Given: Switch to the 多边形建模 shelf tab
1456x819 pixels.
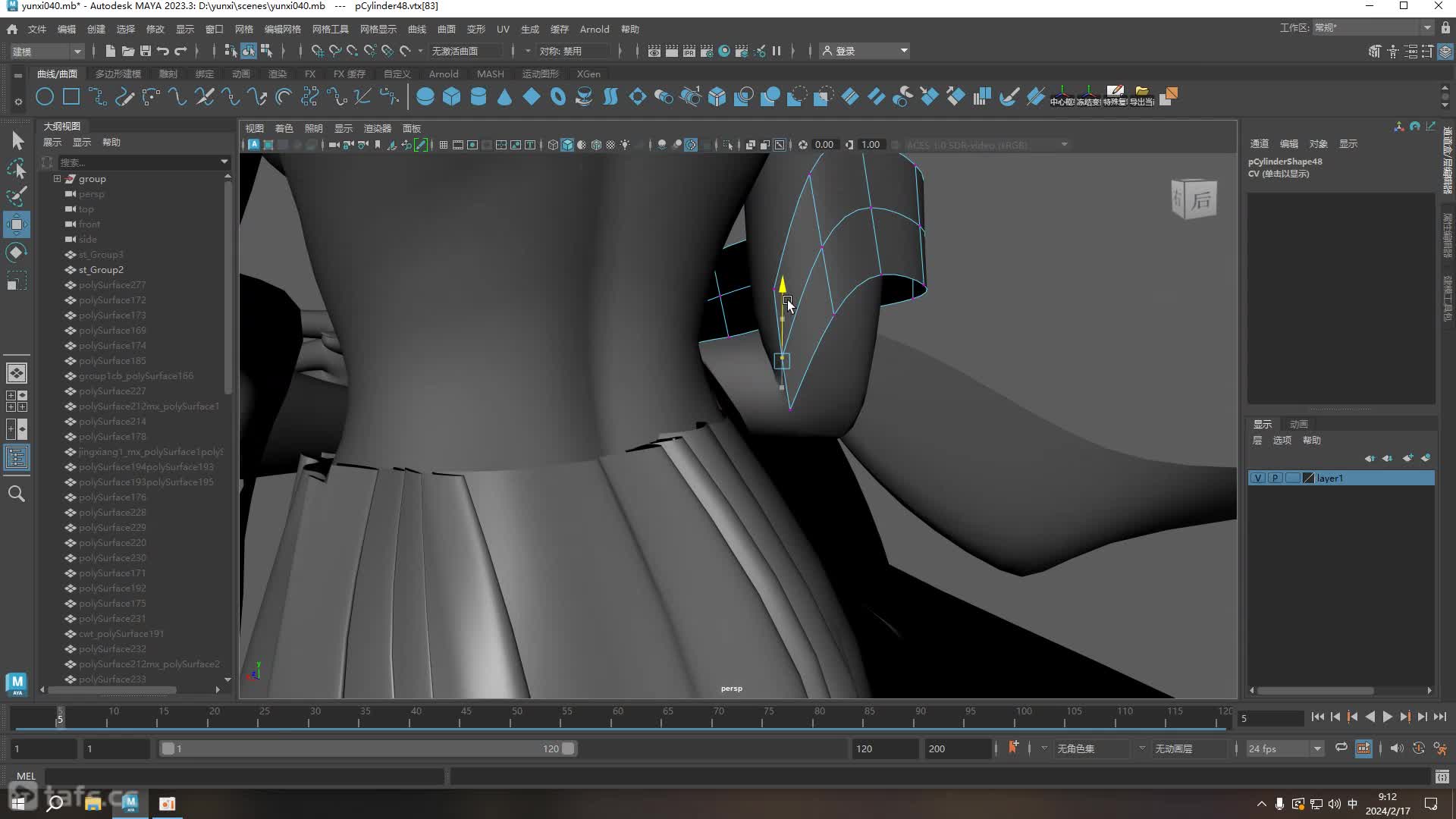Looking at the screenshot, I should pyautogui.click(x=118, y=74).
